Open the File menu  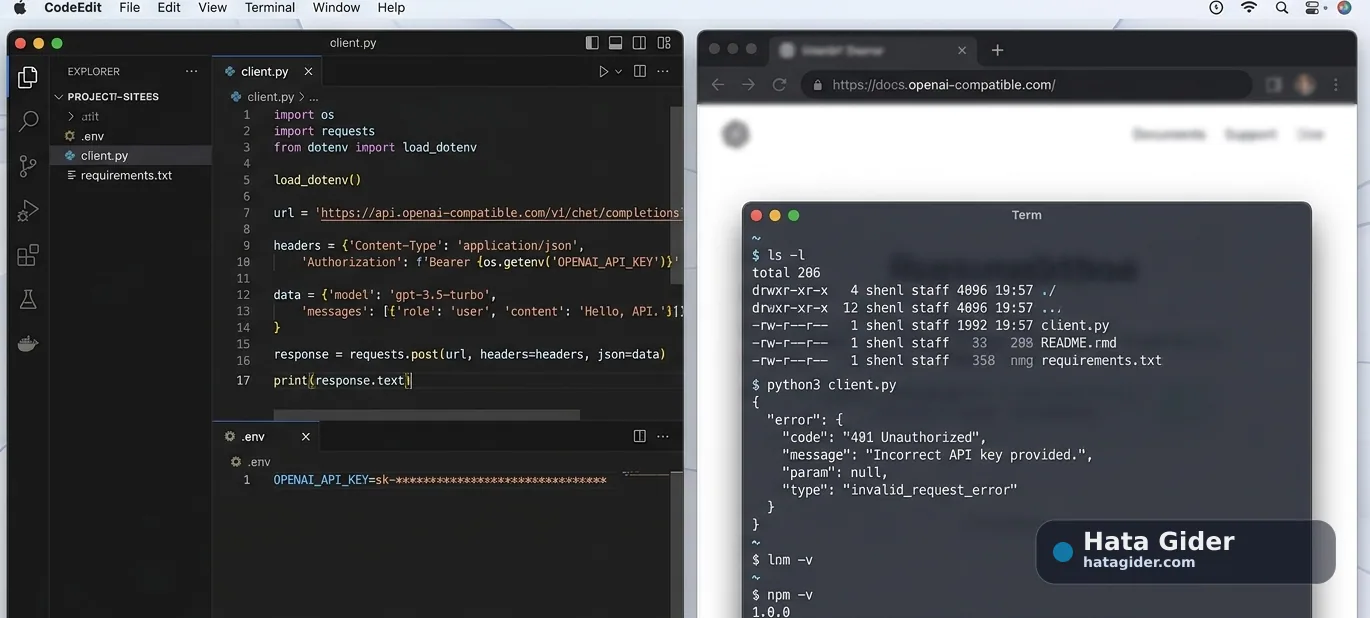pos(130,8)
